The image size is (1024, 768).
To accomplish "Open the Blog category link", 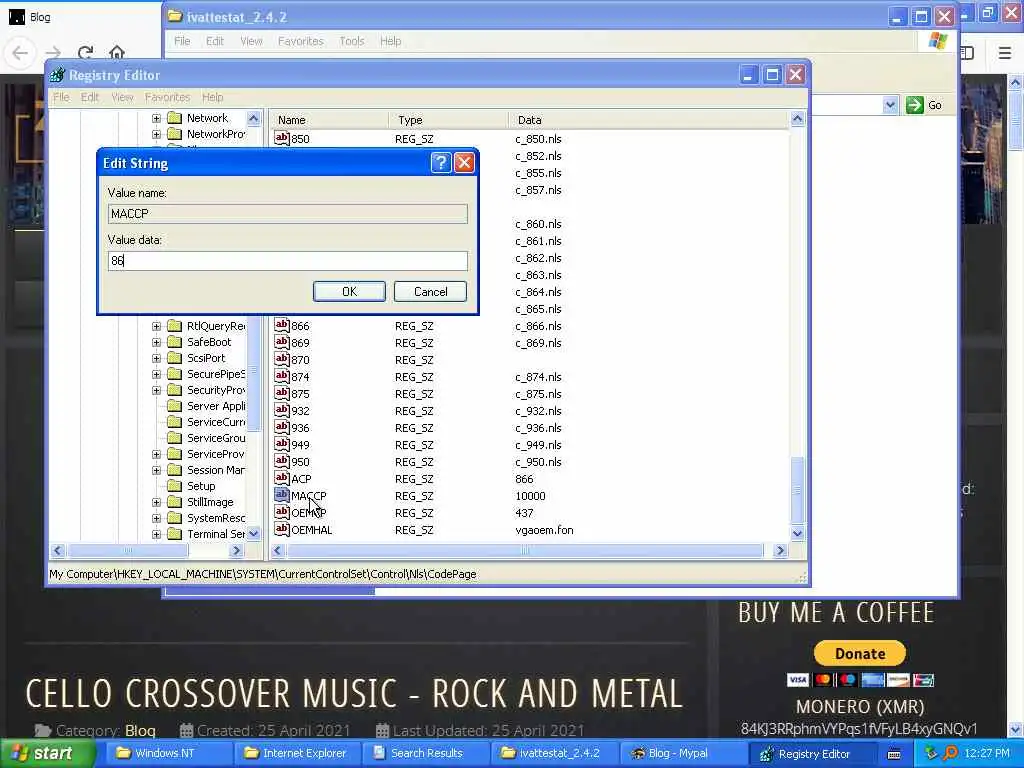I will [140, 730].
